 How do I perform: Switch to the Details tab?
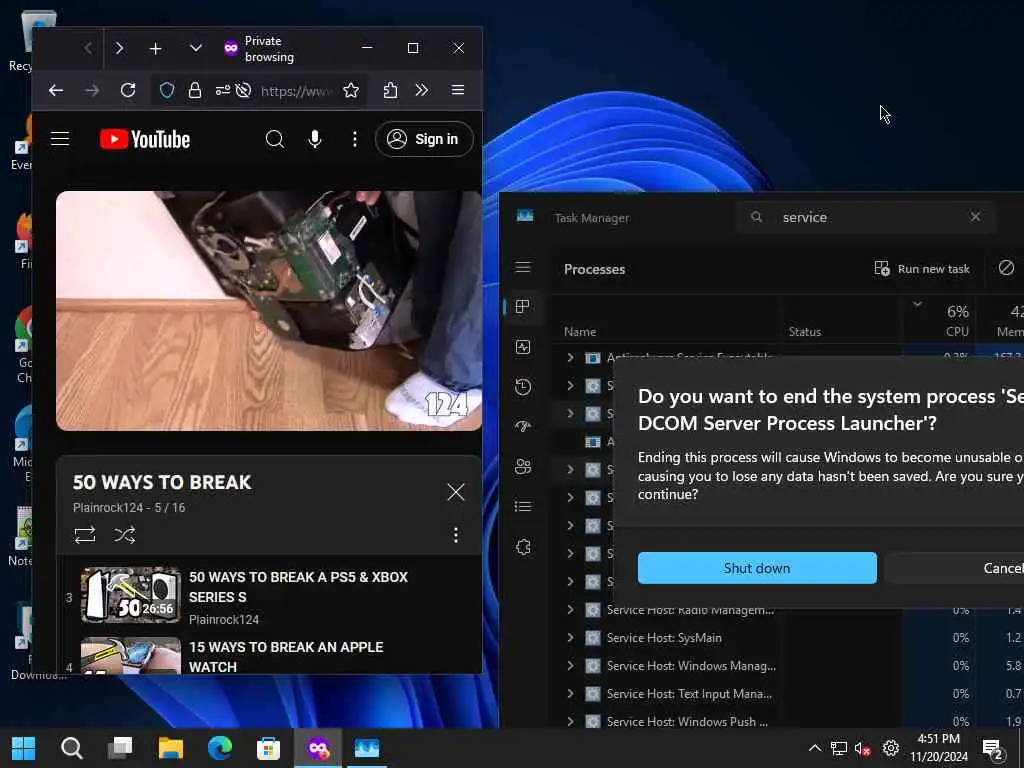[523, 507]
